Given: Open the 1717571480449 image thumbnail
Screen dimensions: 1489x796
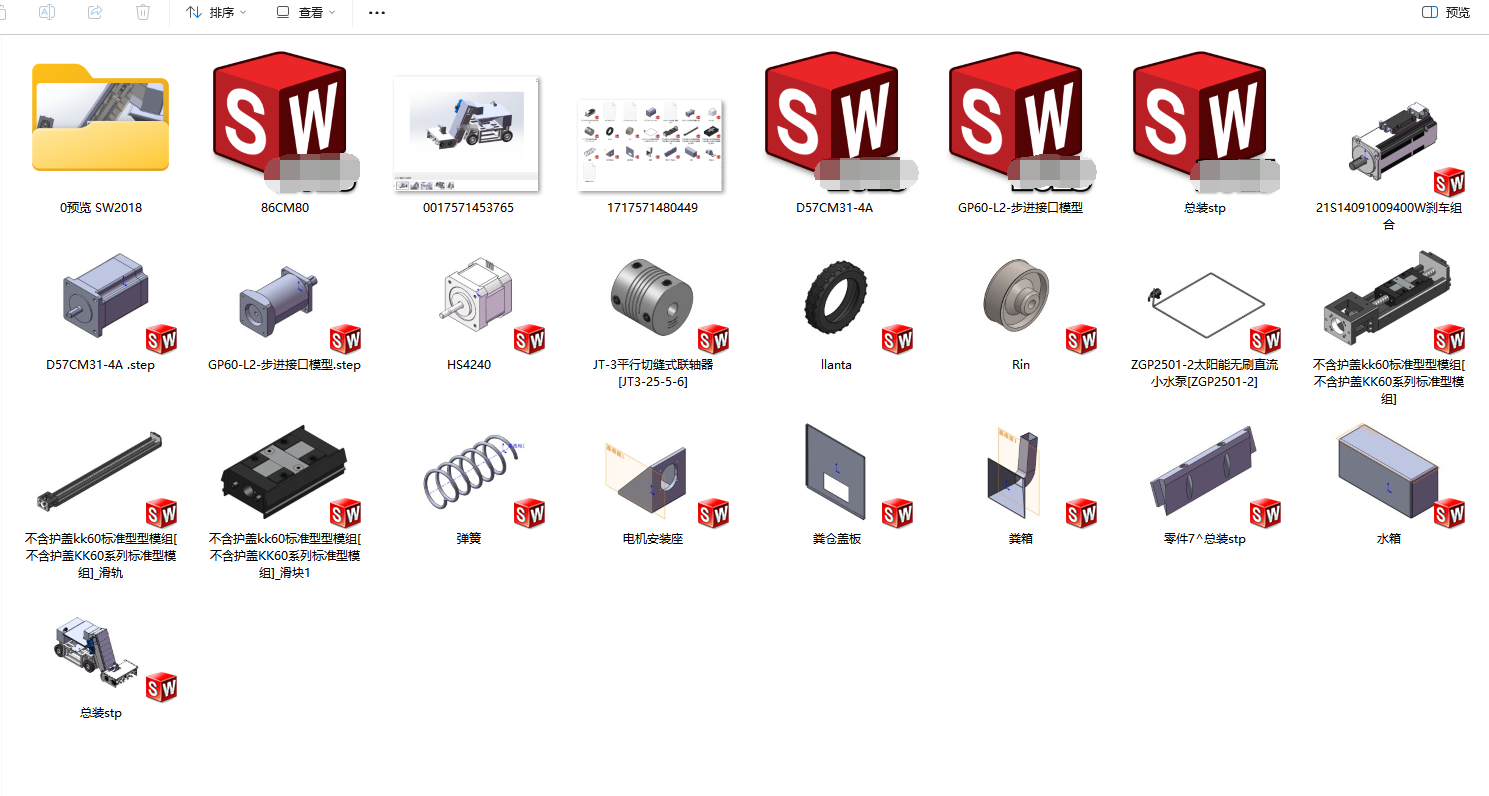Looking at the screenshot, I should click(x=650, y=144).
